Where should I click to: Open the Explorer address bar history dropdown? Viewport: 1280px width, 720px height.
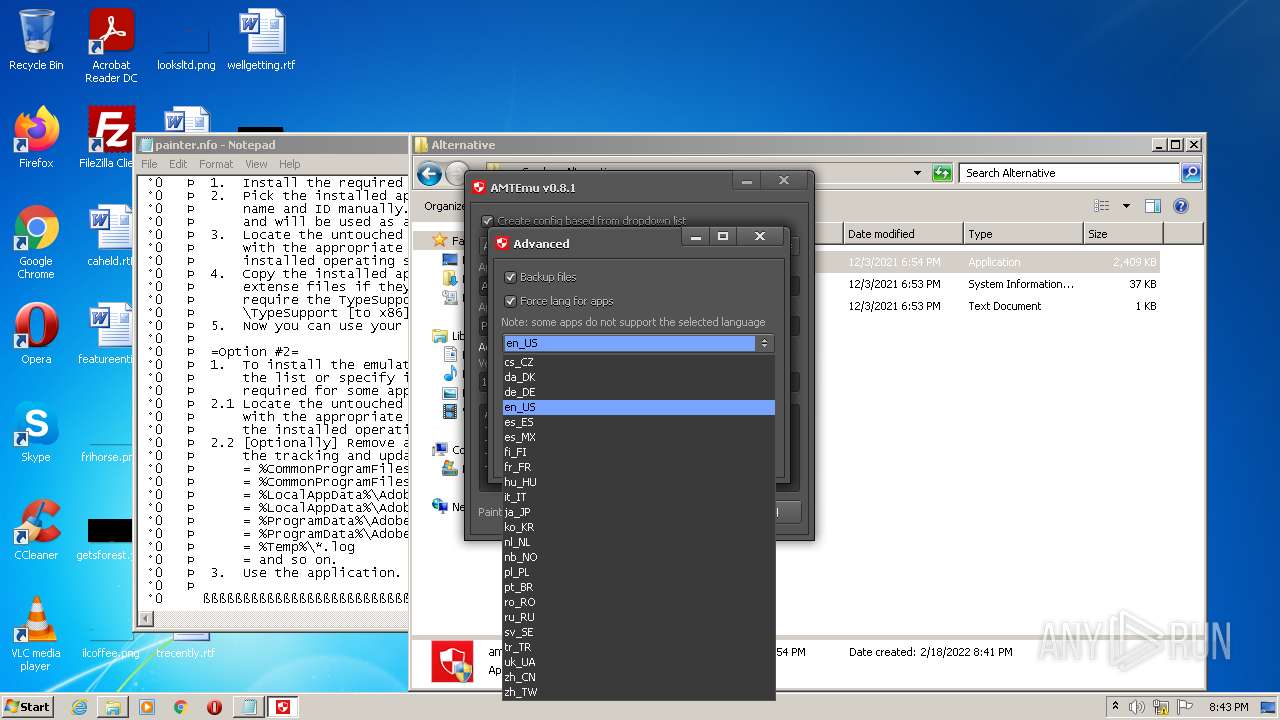pyautogui.click(x=917, y=173)
